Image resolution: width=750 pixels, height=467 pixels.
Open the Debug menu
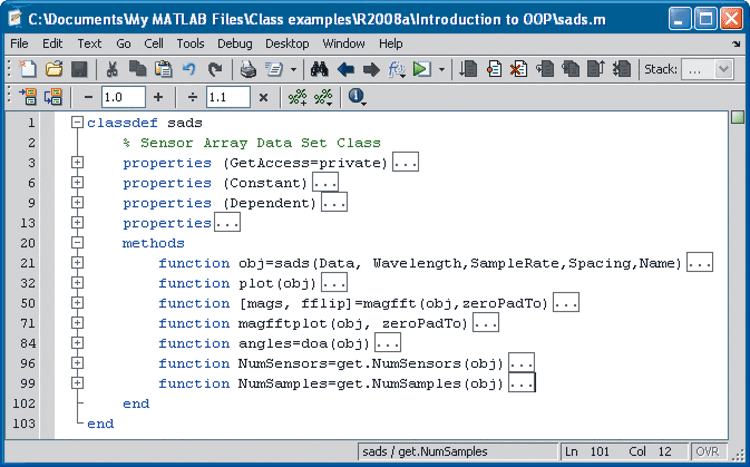[235, 44]
